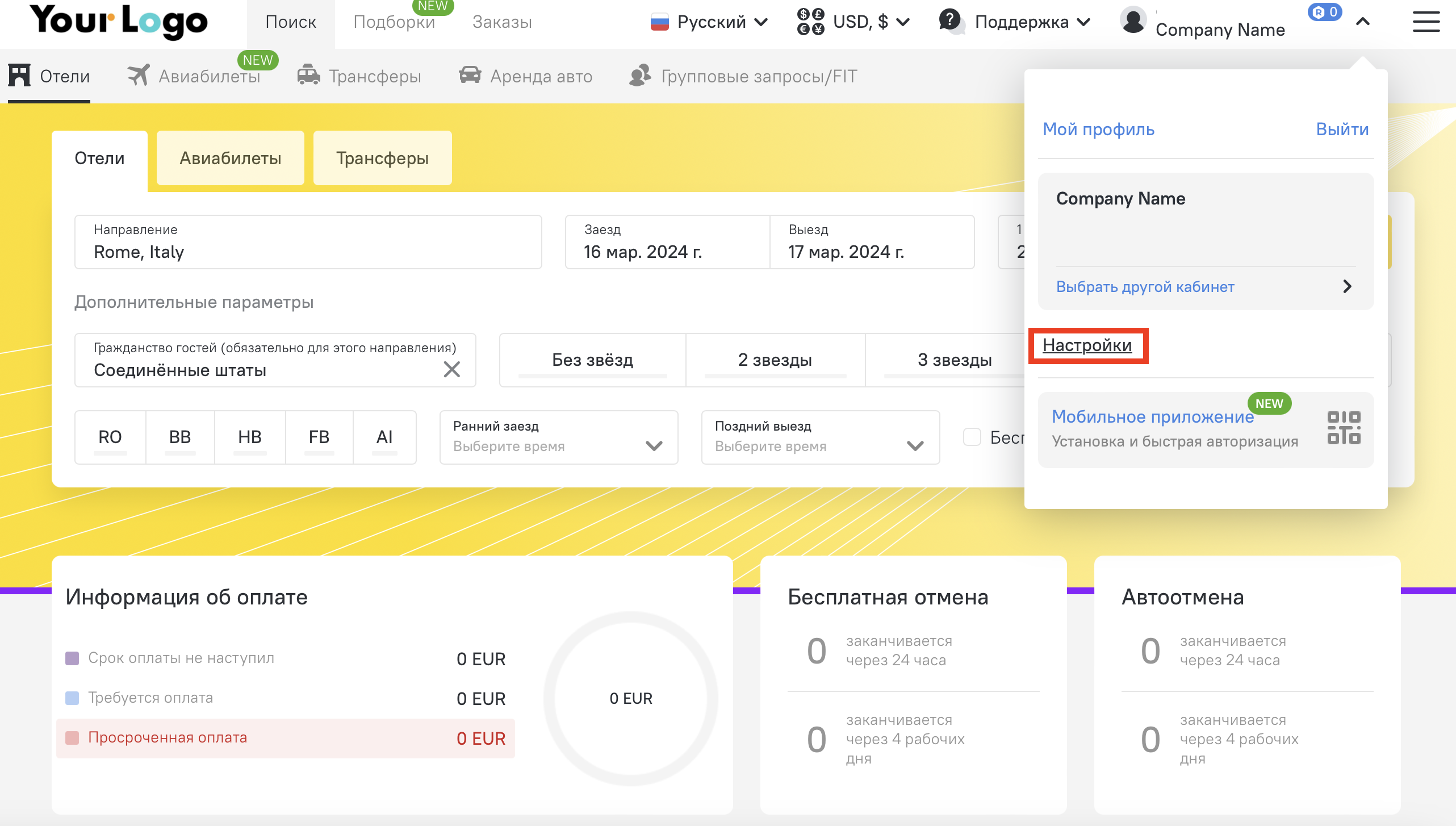The image size is (1456, 826).
Task: Open the Заказы menu item
Action: (502, 22)
